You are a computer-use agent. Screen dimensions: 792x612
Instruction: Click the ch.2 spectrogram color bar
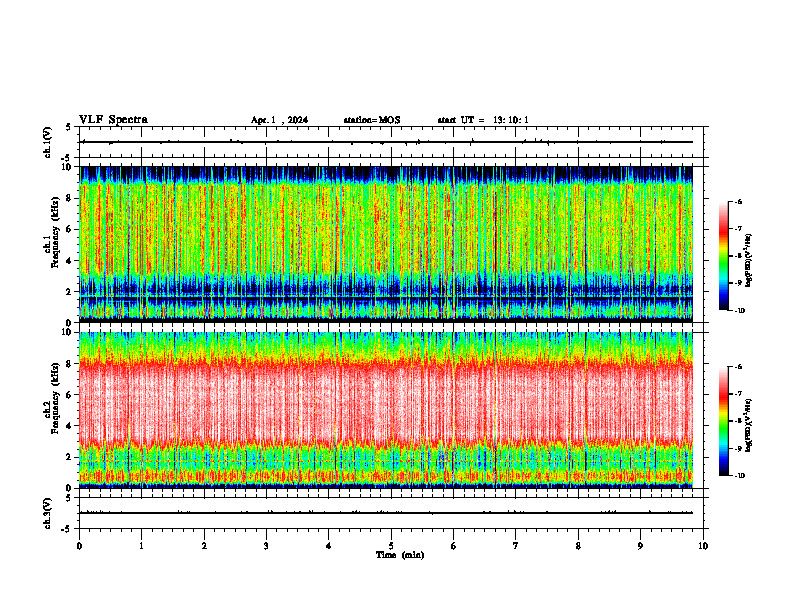point(724,421)
